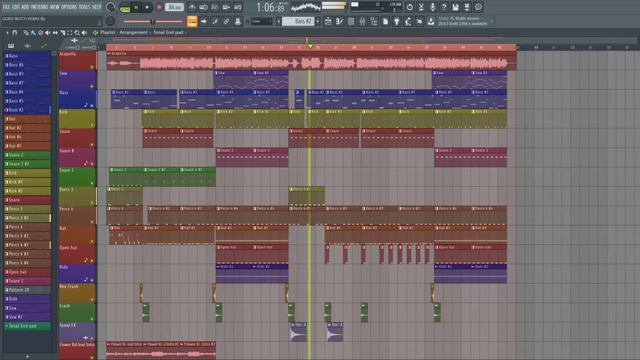Open the OPTIONS menu
This screenshot has height=360, width=640.
click(x=69, y=7)
